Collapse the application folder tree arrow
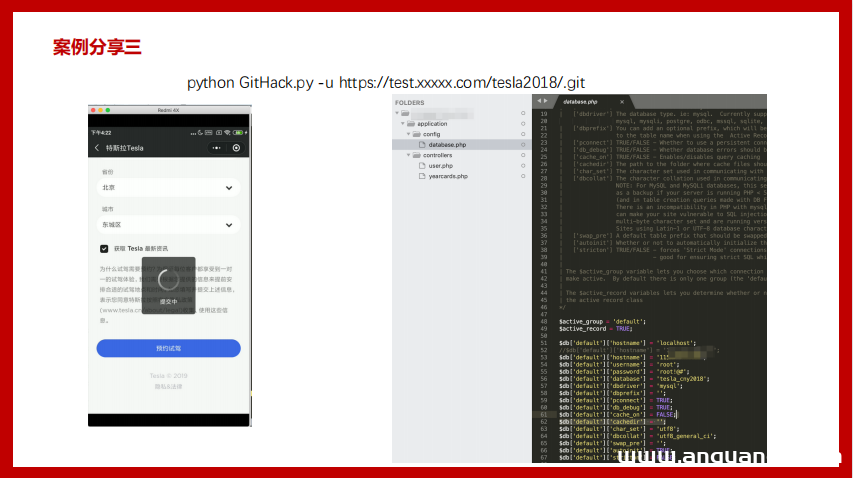This screenshot has height=478, width=853. point(402,124)
